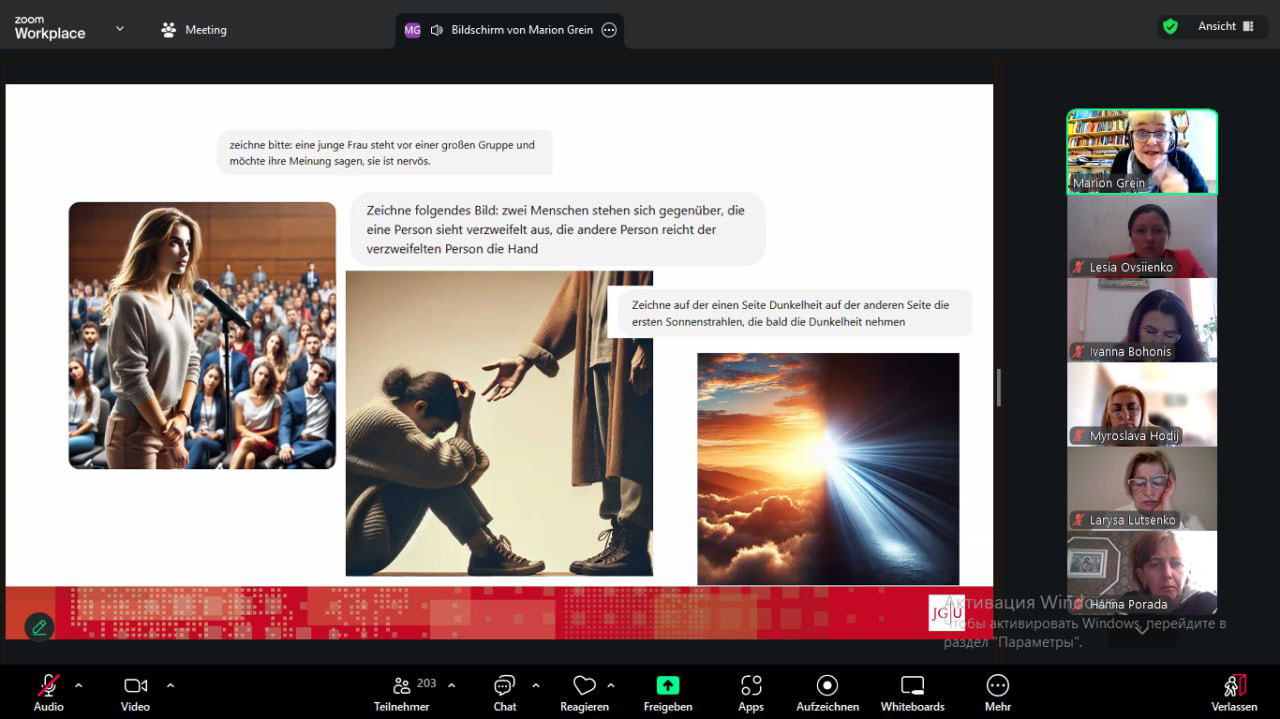Click the Whiteboards icon
This screenshot has height=719, width=1280.
click(x=912, y=686)
